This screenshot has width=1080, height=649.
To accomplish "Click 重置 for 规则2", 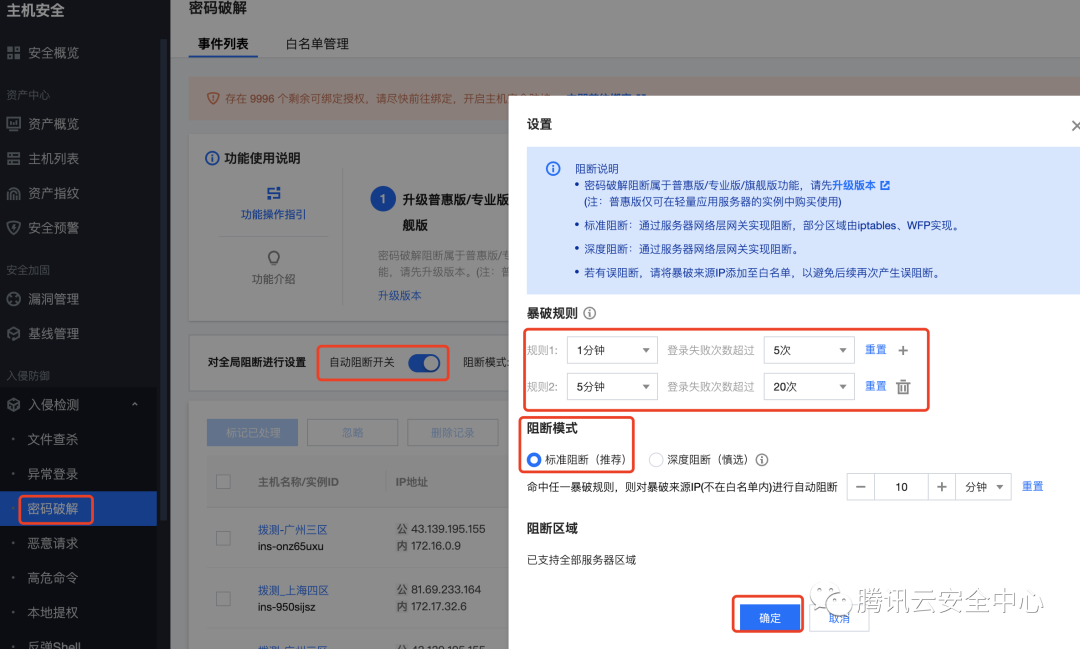I will pyautogui.click(x=875, y=386).
